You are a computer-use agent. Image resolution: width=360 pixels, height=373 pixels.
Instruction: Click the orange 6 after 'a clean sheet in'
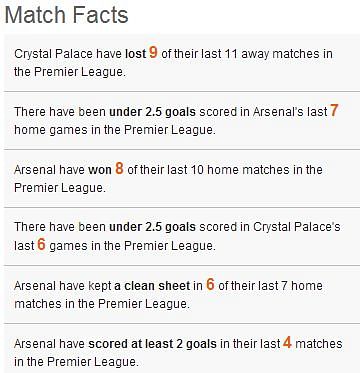point(210,284)
